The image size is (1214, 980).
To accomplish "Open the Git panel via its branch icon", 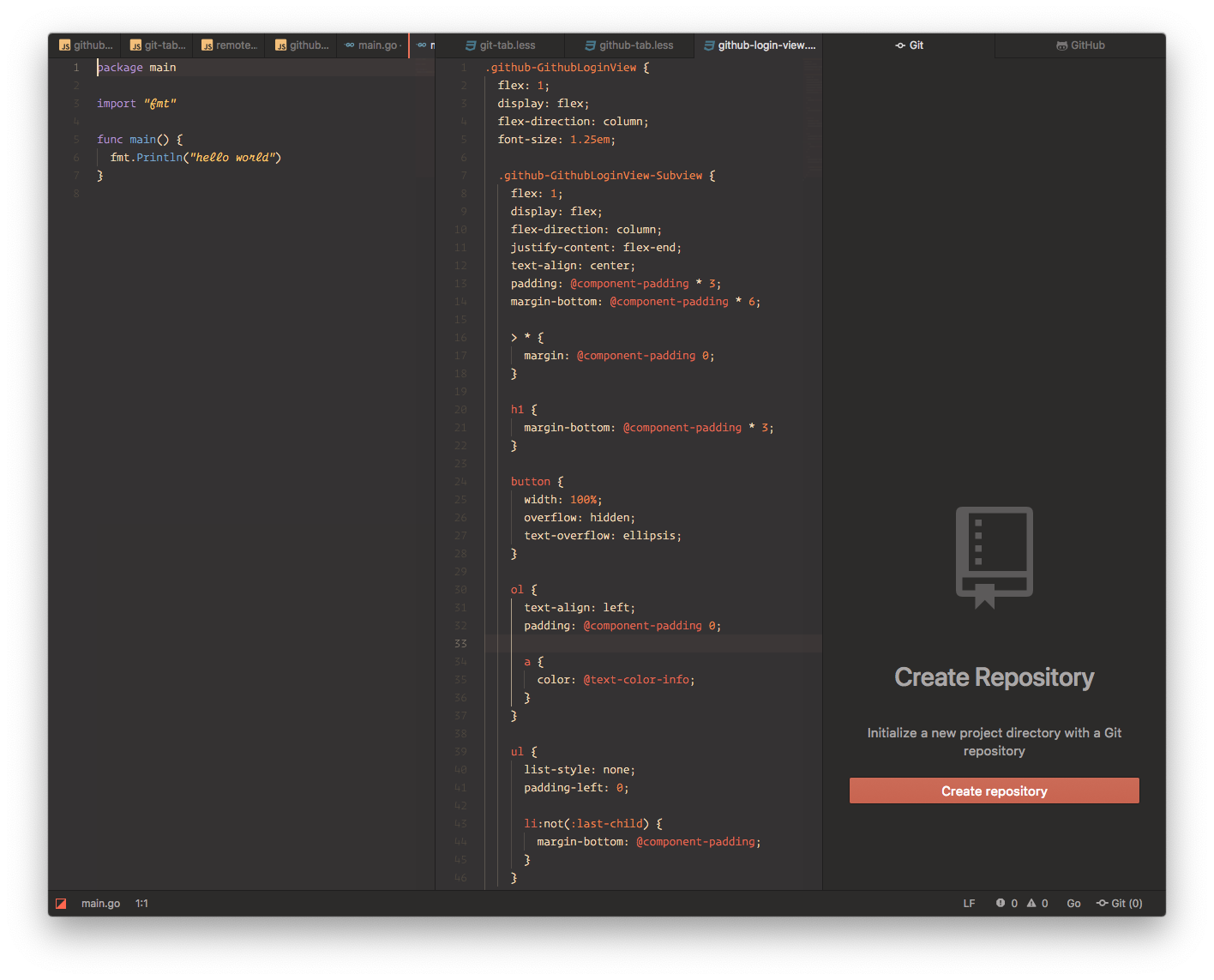I will pyautogui.click(x=899, y=45).
